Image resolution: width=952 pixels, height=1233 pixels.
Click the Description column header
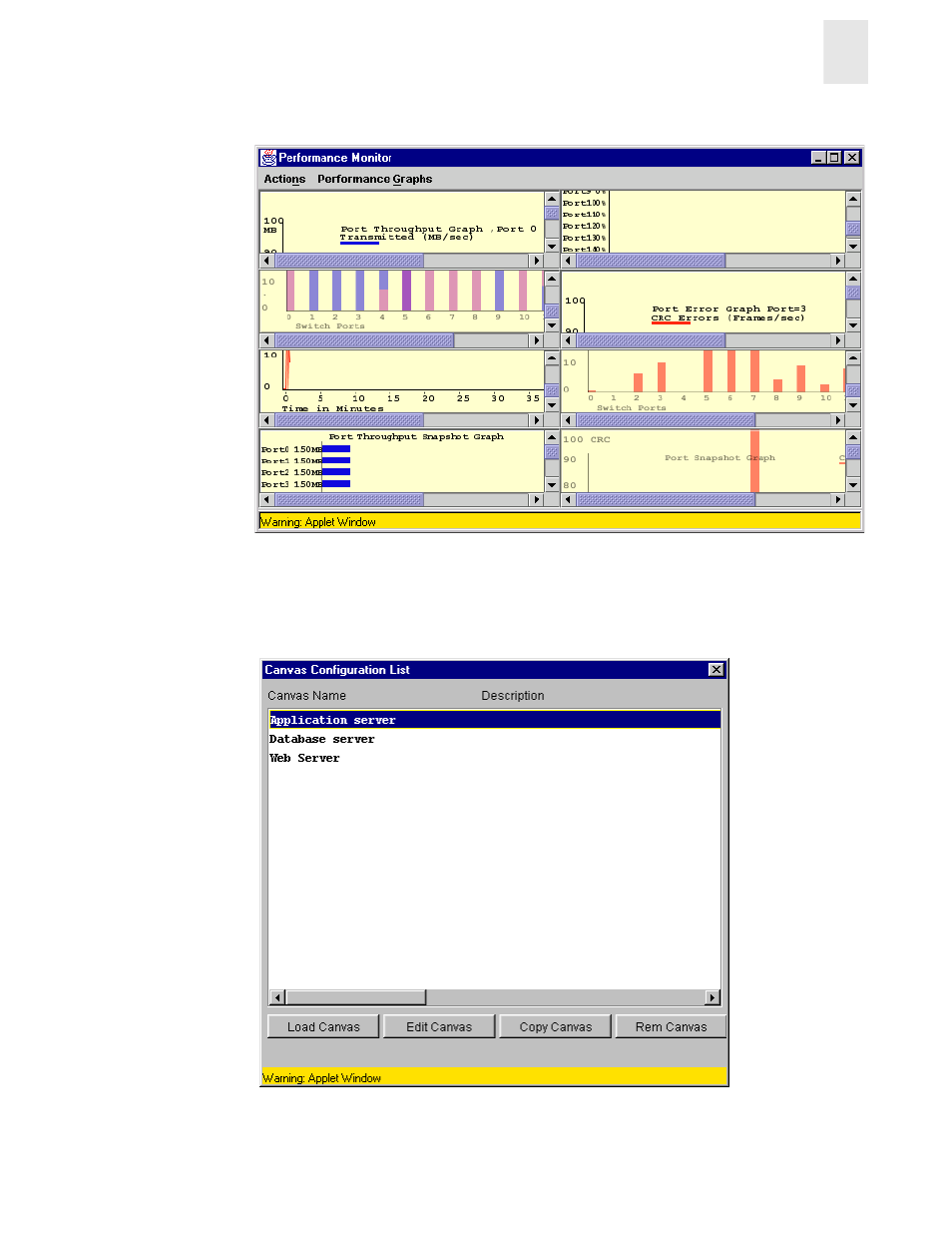click(513, 696)
